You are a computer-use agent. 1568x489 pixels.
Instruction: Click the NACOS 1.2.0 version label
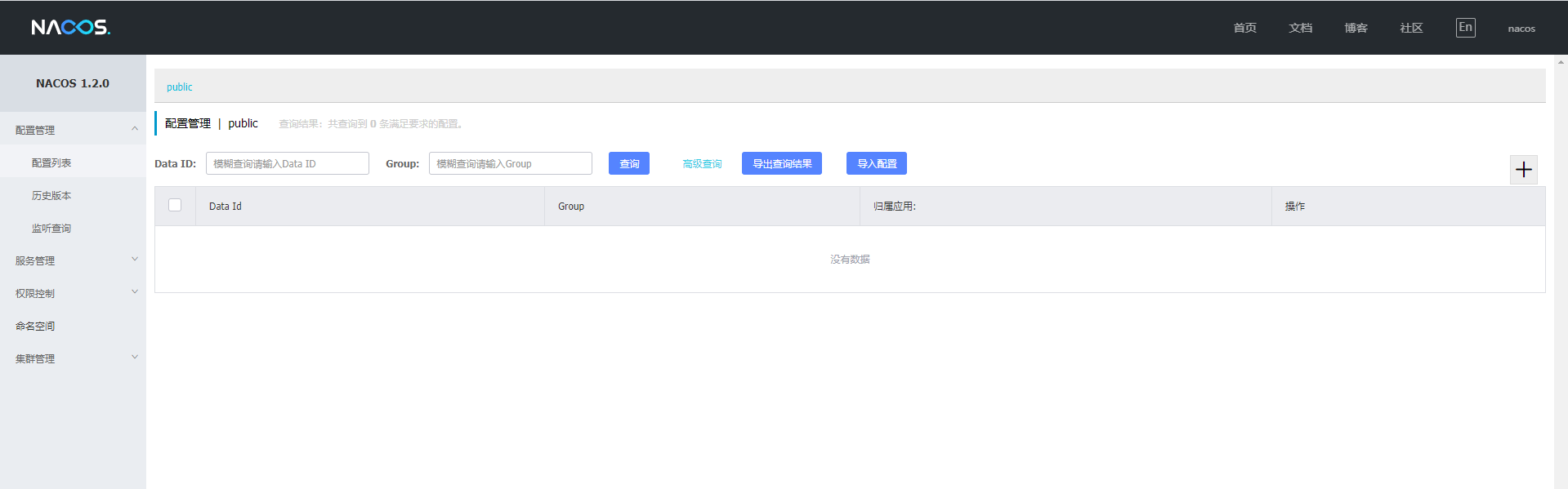[73, 83]
